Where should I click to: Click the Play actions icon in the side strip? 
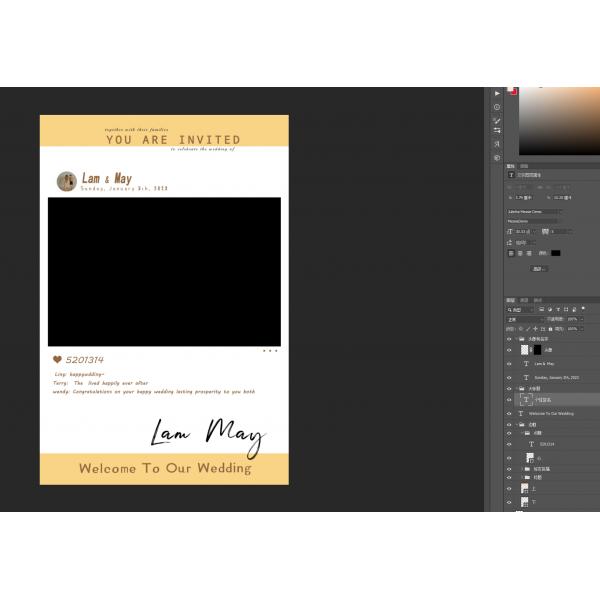(x=497, y=93)
